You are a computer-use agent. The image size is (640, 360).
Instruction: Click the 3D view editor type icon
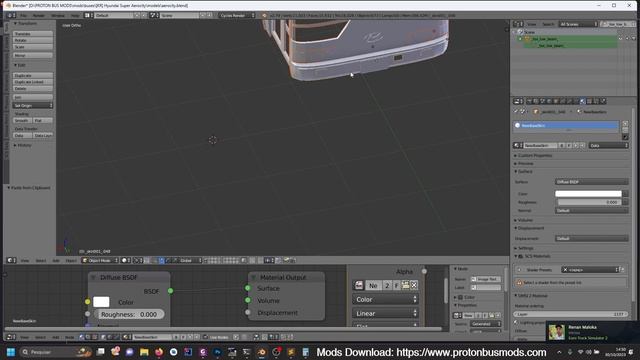11,260
